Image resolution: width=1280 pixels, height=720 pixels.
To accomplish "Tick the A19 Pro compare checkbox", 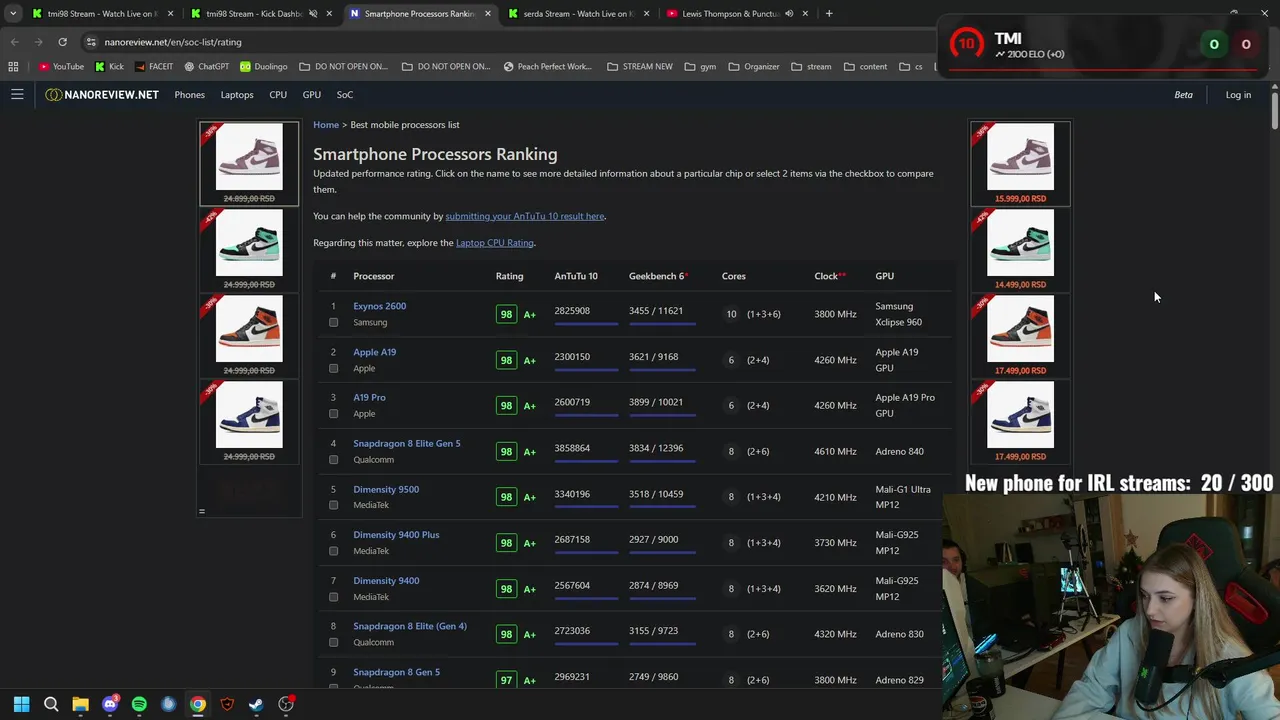I will point(333,414).
